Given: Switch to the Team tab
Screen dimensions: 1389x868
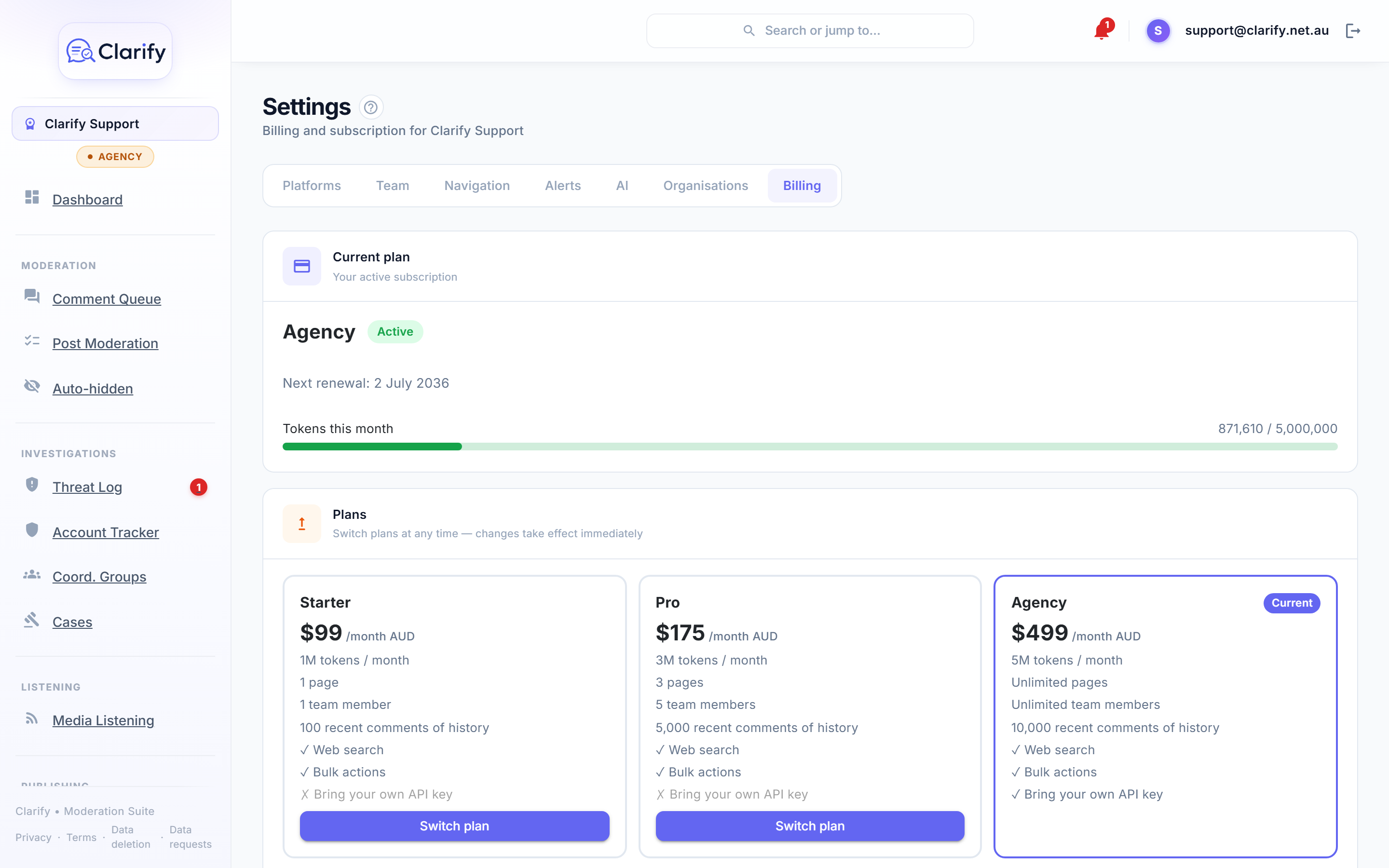Looking at the screenshot, I should tap(393, 186).
